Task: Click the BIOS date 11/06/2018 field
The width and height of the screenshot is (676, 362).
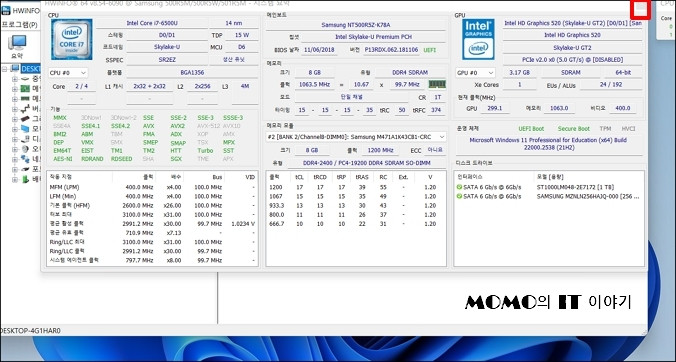Action: [319, 50]
